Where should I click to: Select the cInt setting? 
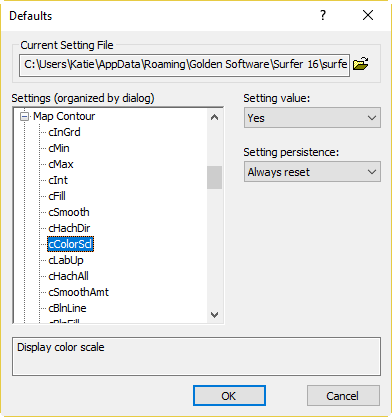click(x=58, y=180)
